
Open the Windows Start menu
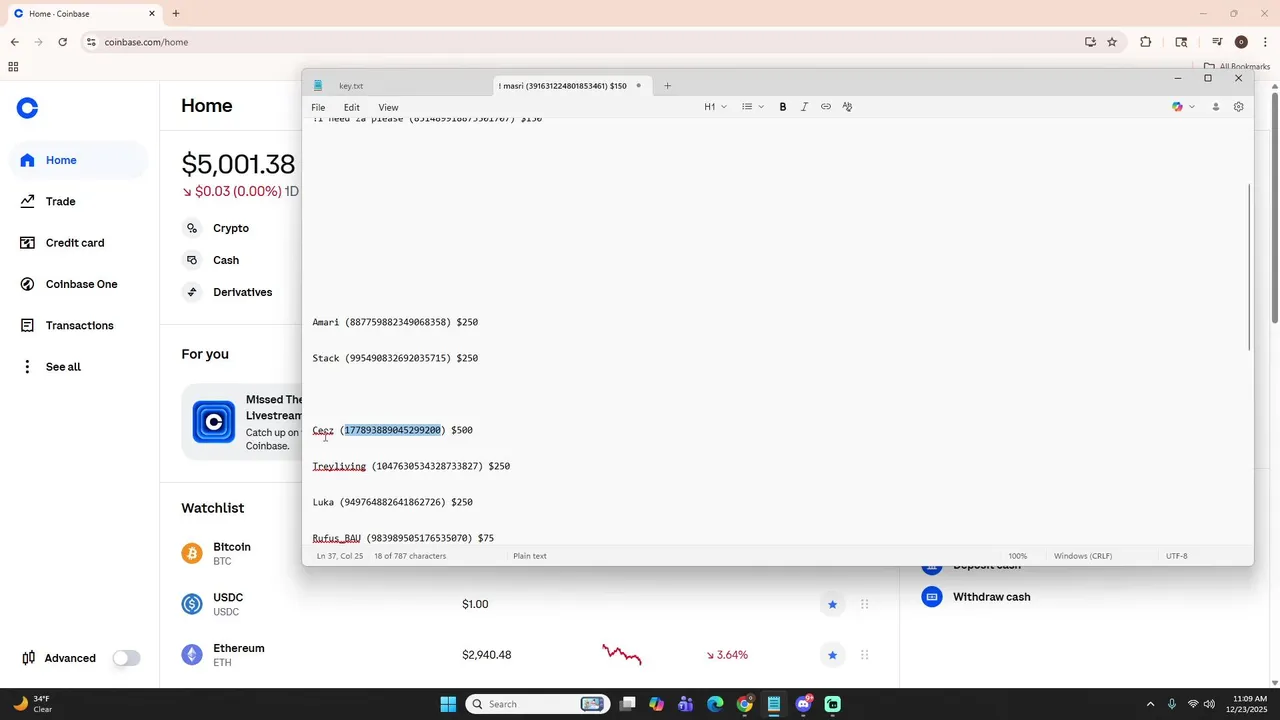tap(448, 704)
